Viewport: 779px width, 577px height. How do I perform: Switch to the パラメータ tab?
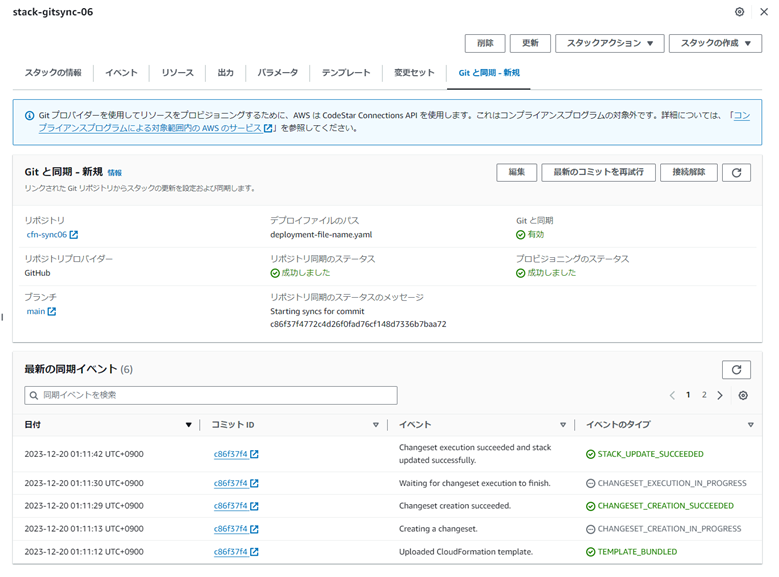coord(278,73)
